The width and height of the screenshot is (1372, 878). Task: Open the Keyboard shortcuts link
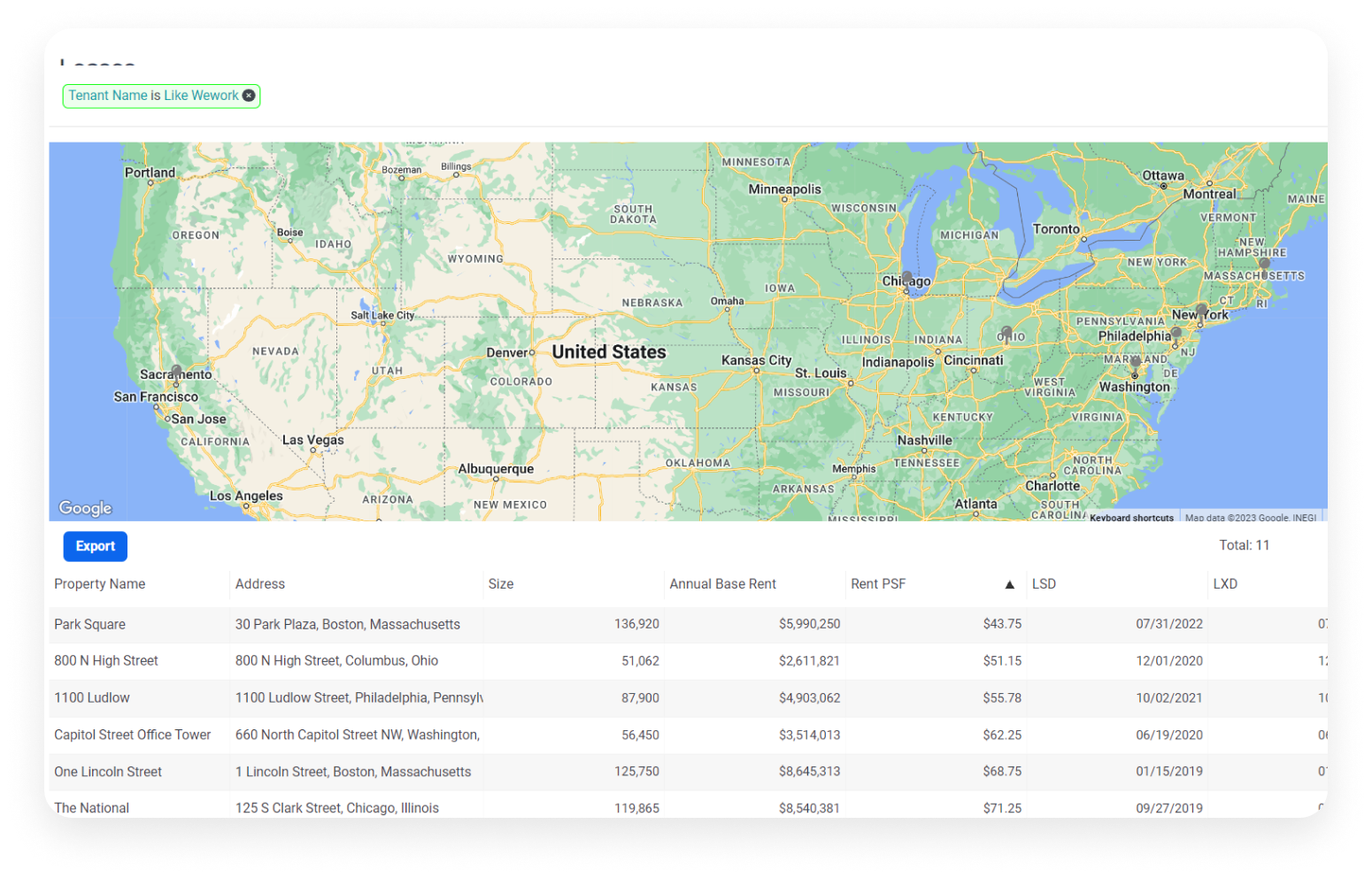pyautogui.click(x=1131, y=517)
